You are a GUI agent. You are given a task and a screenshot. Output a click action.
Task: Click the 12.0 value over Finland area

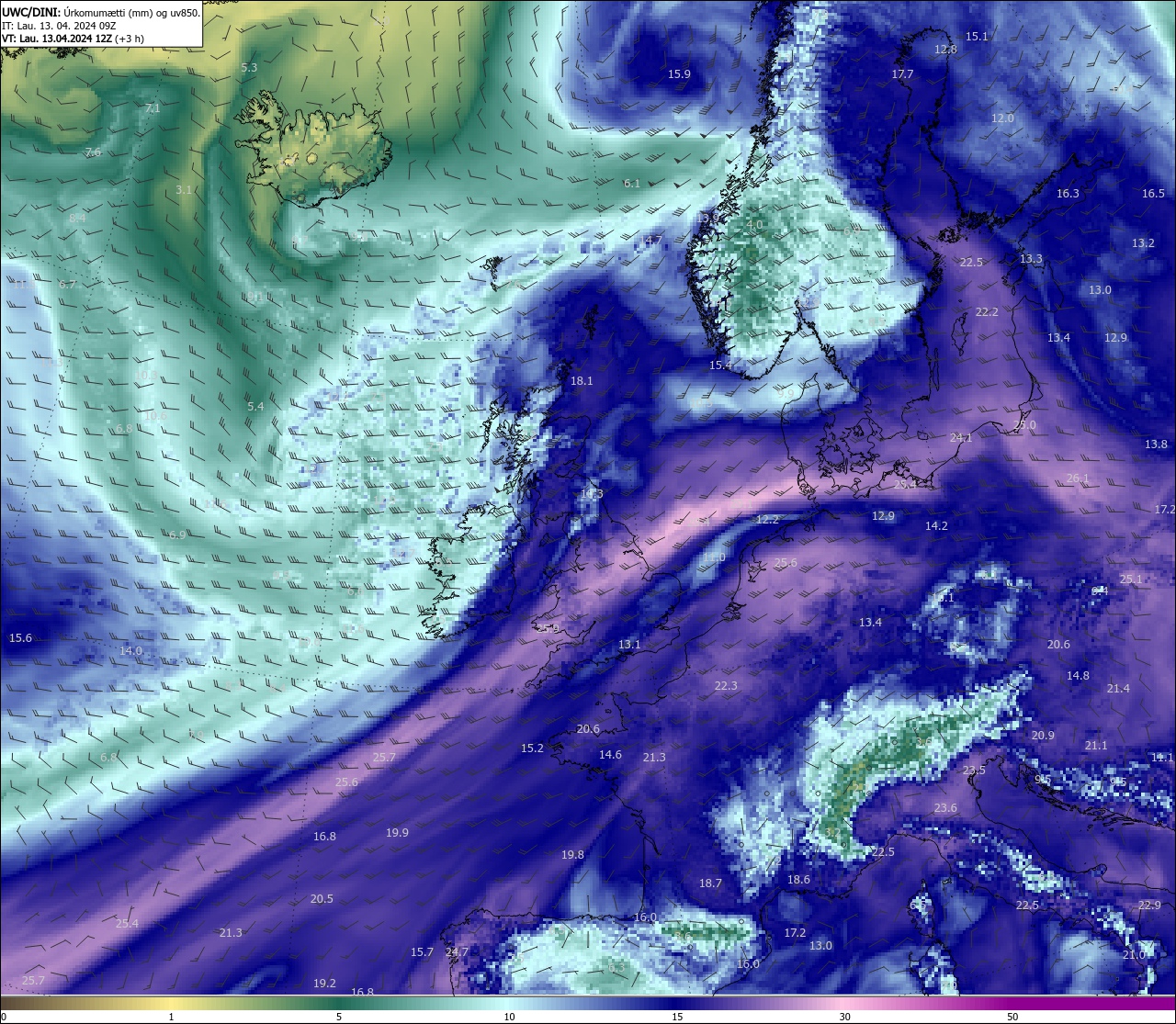click(x=1002, y=118)
